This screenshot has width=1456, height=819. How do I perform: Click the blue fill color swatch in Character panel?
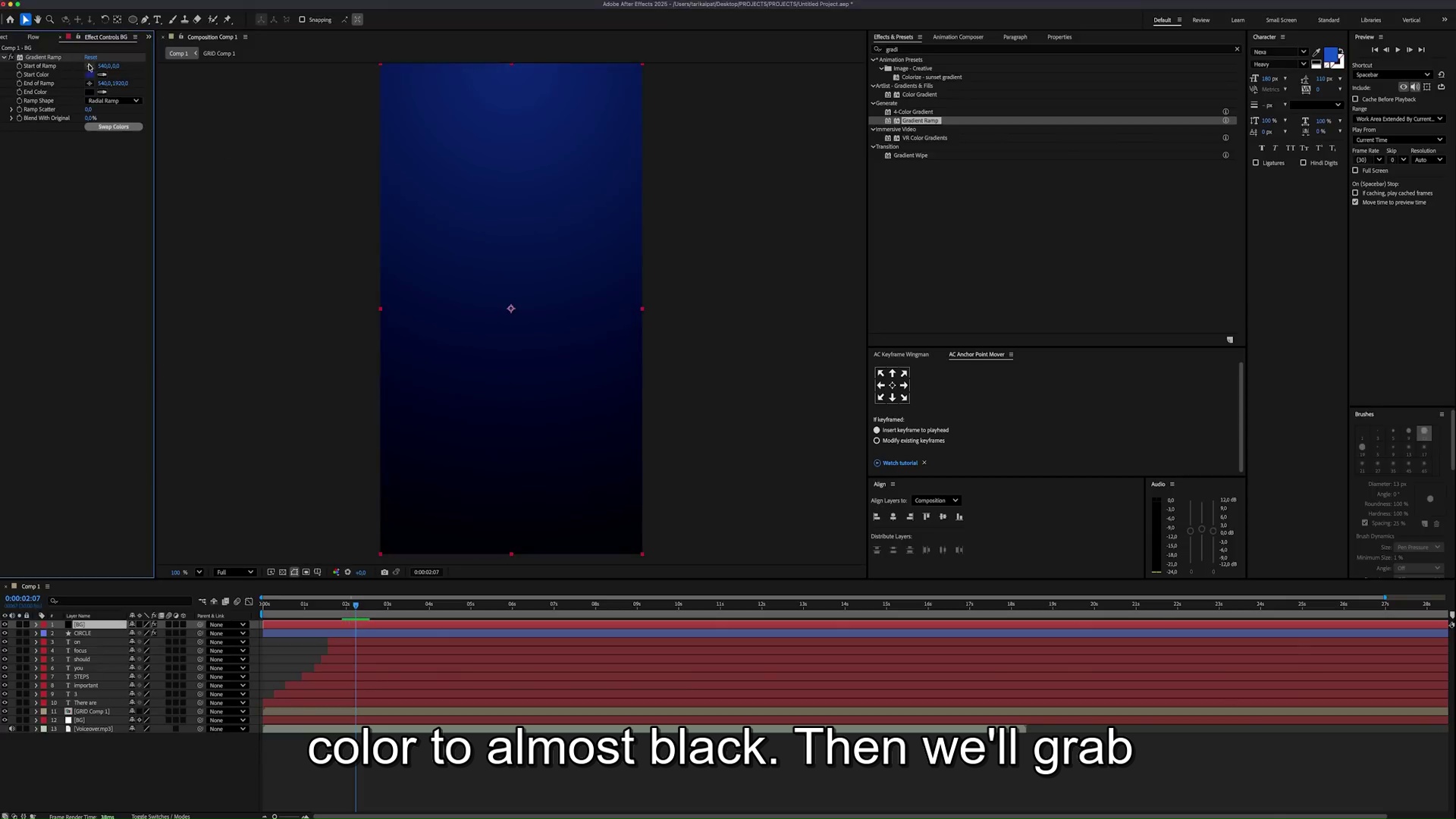point(1331,55)
